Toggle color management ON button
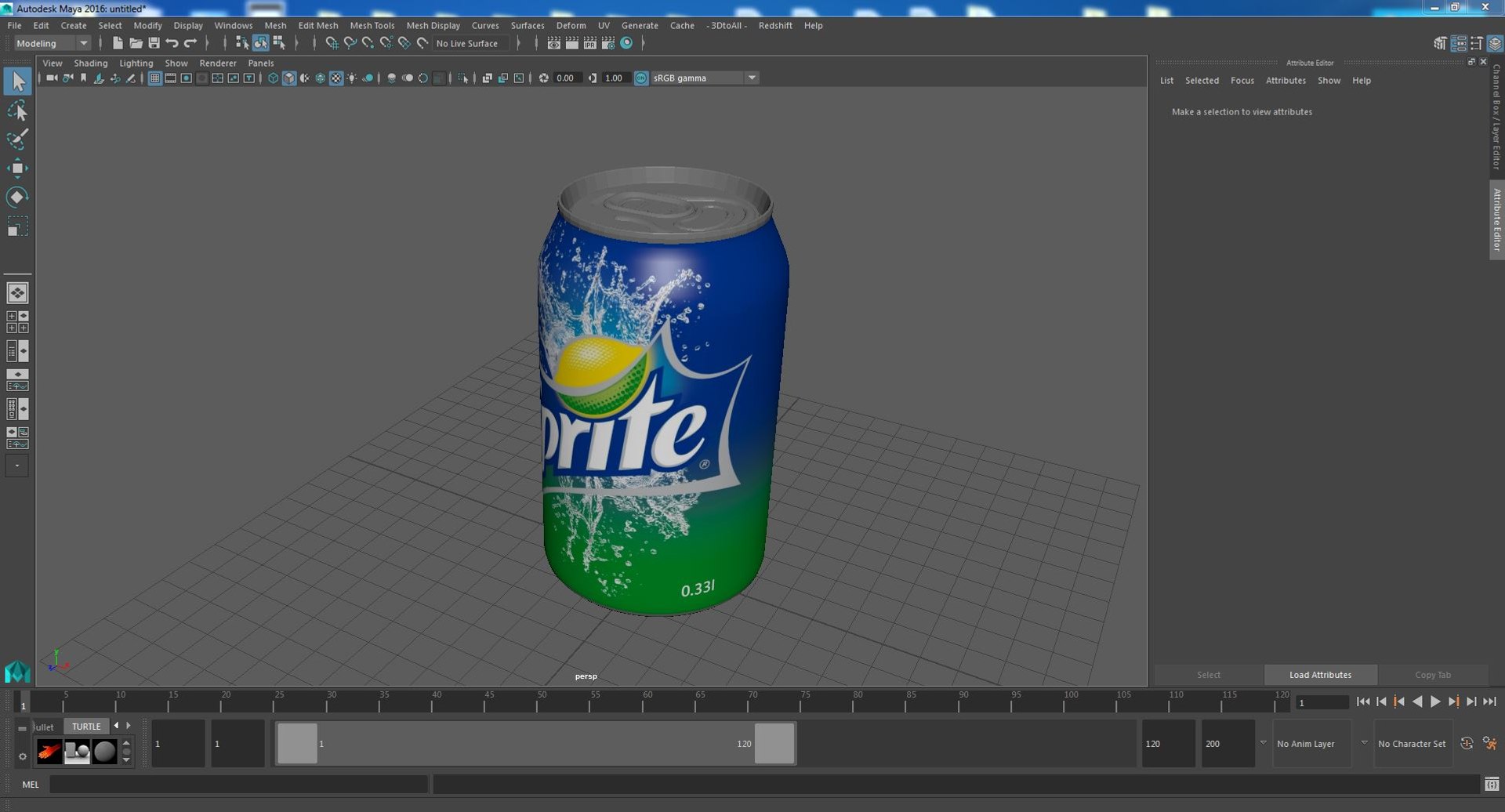The image size is (1505, 812). pos(641,78)
